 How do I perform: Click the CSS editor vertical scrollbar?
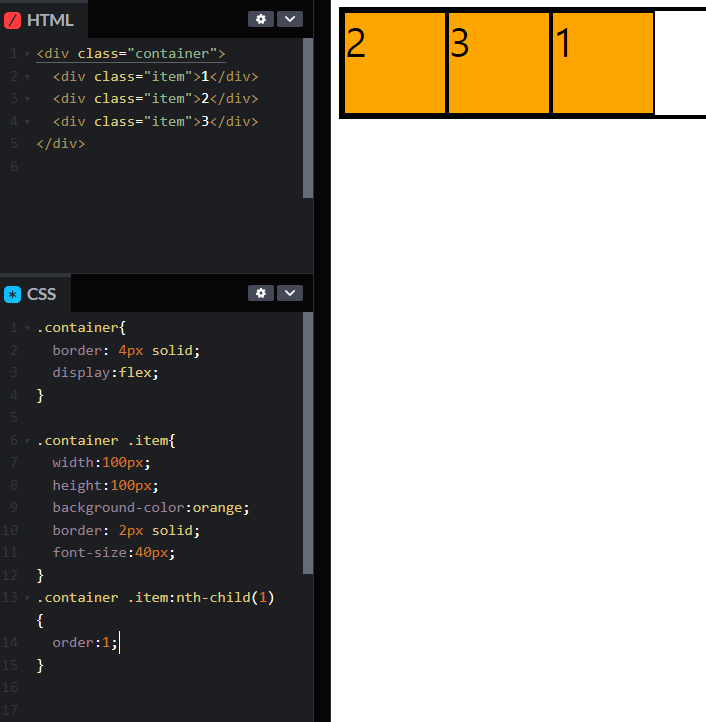click(x=308, y=443)
